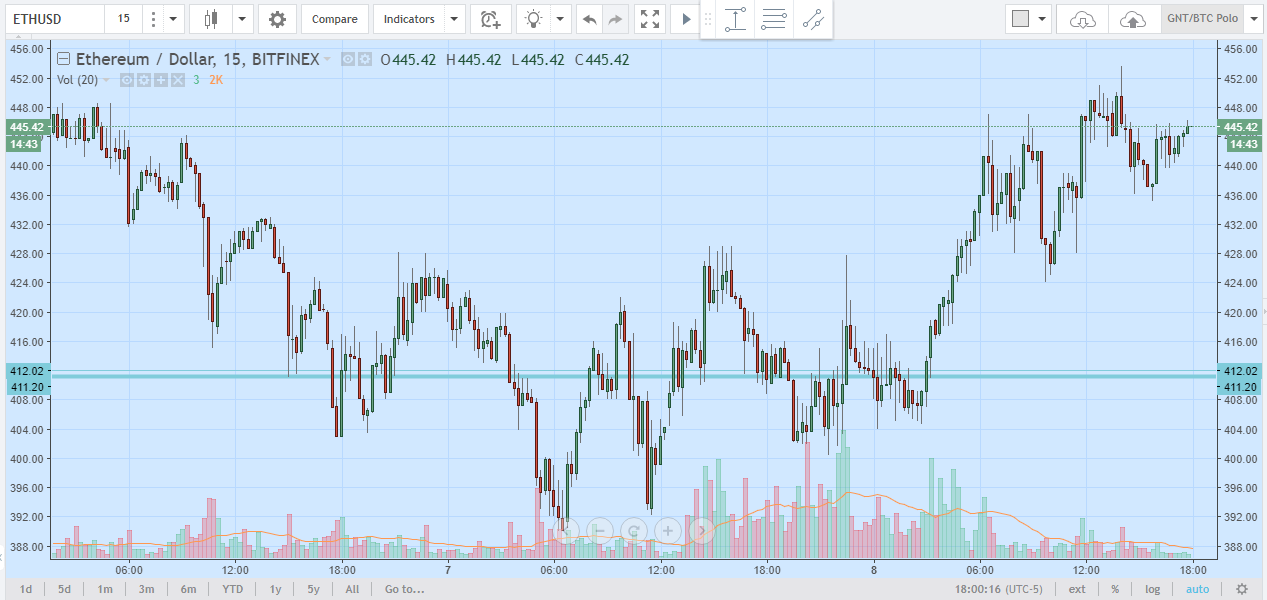
Task: Open the interval dropdown next to 15
Action: [x=174, y=19]
